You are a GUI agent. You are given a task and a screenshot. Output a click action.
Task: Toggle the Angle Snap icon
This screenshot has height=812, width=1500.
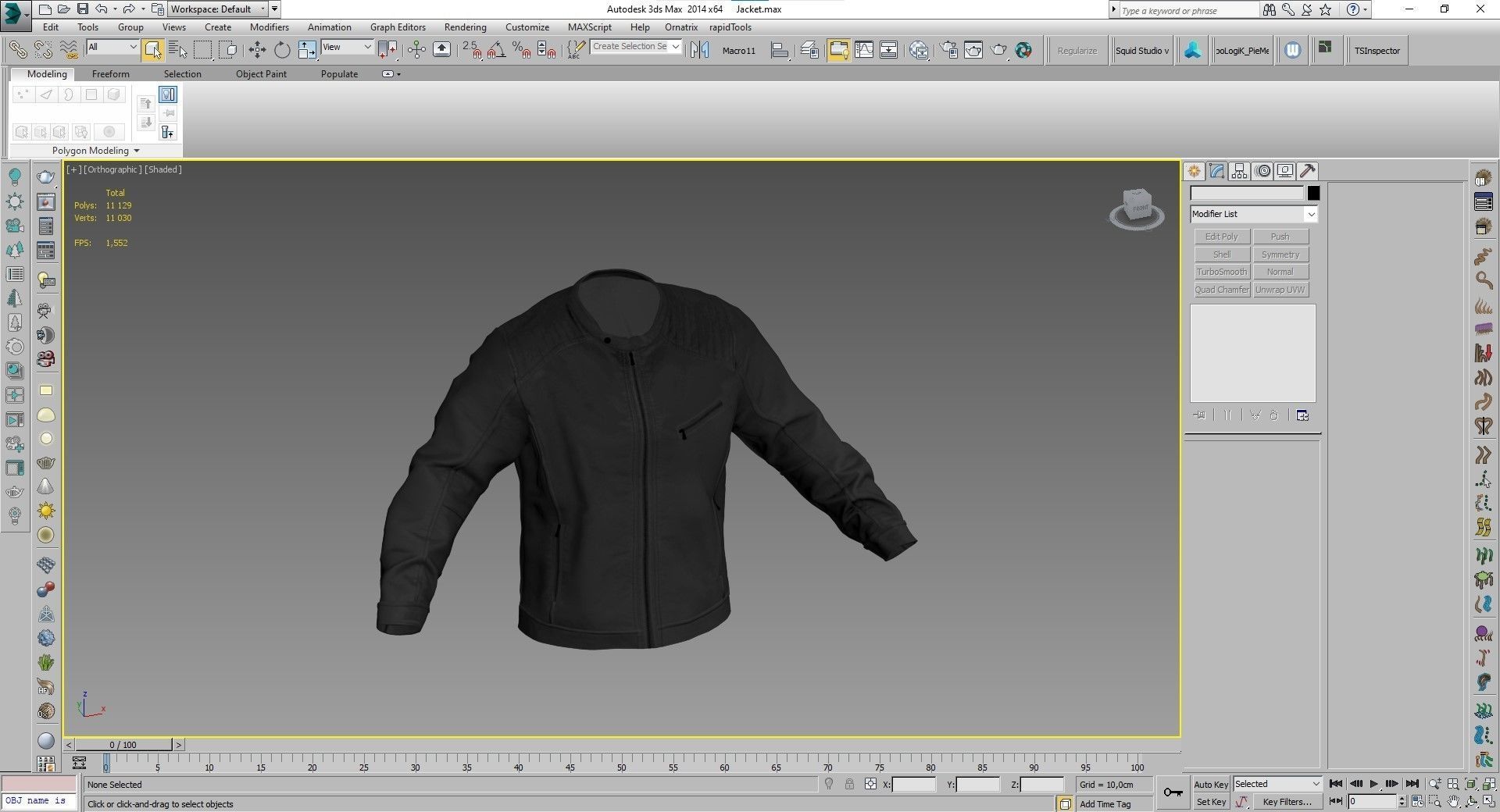(496, 51)
